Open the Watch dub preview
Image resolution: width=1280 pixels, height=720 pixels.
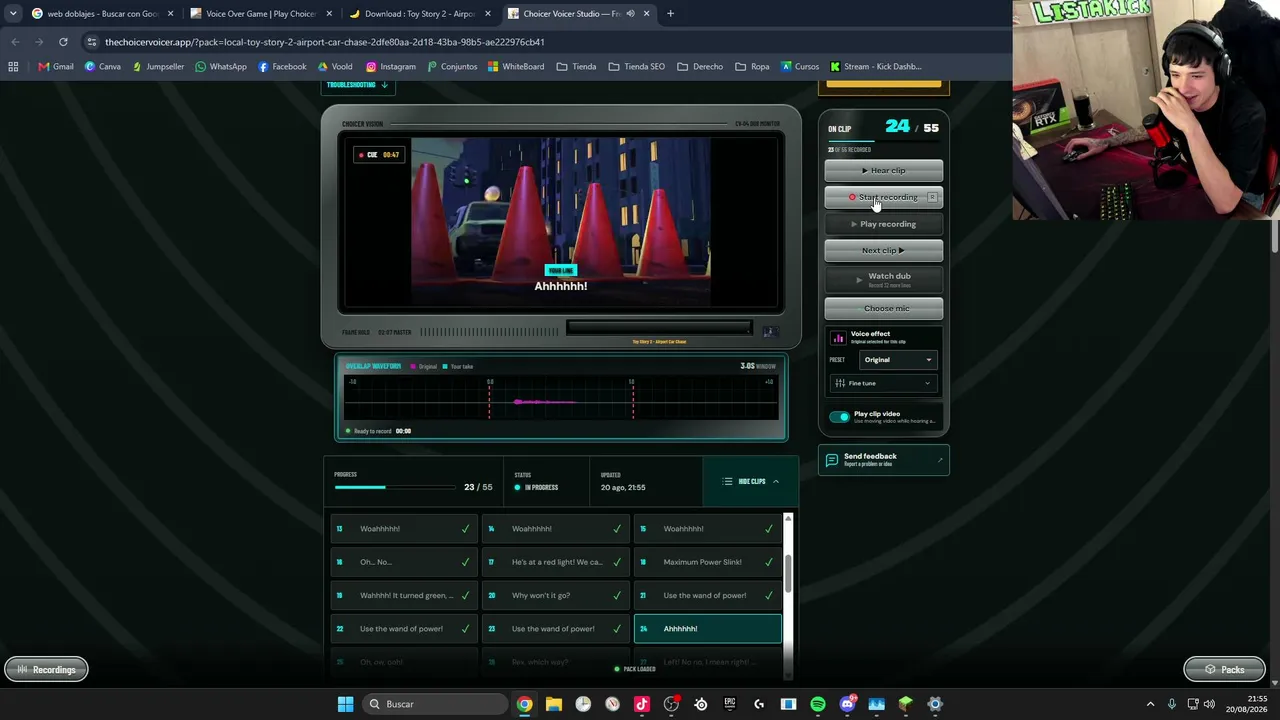[883, 279]
